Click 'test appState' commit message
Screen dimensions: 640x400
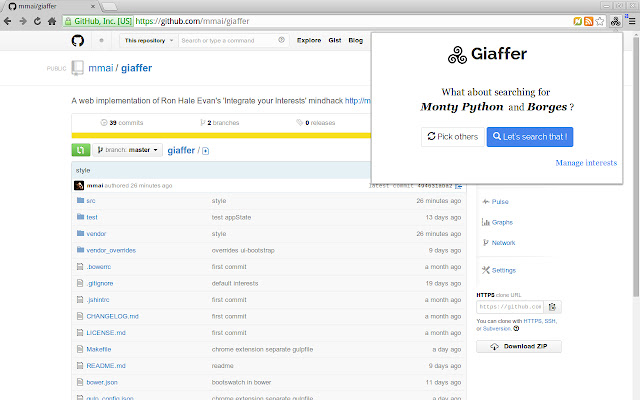coord(231,217)
